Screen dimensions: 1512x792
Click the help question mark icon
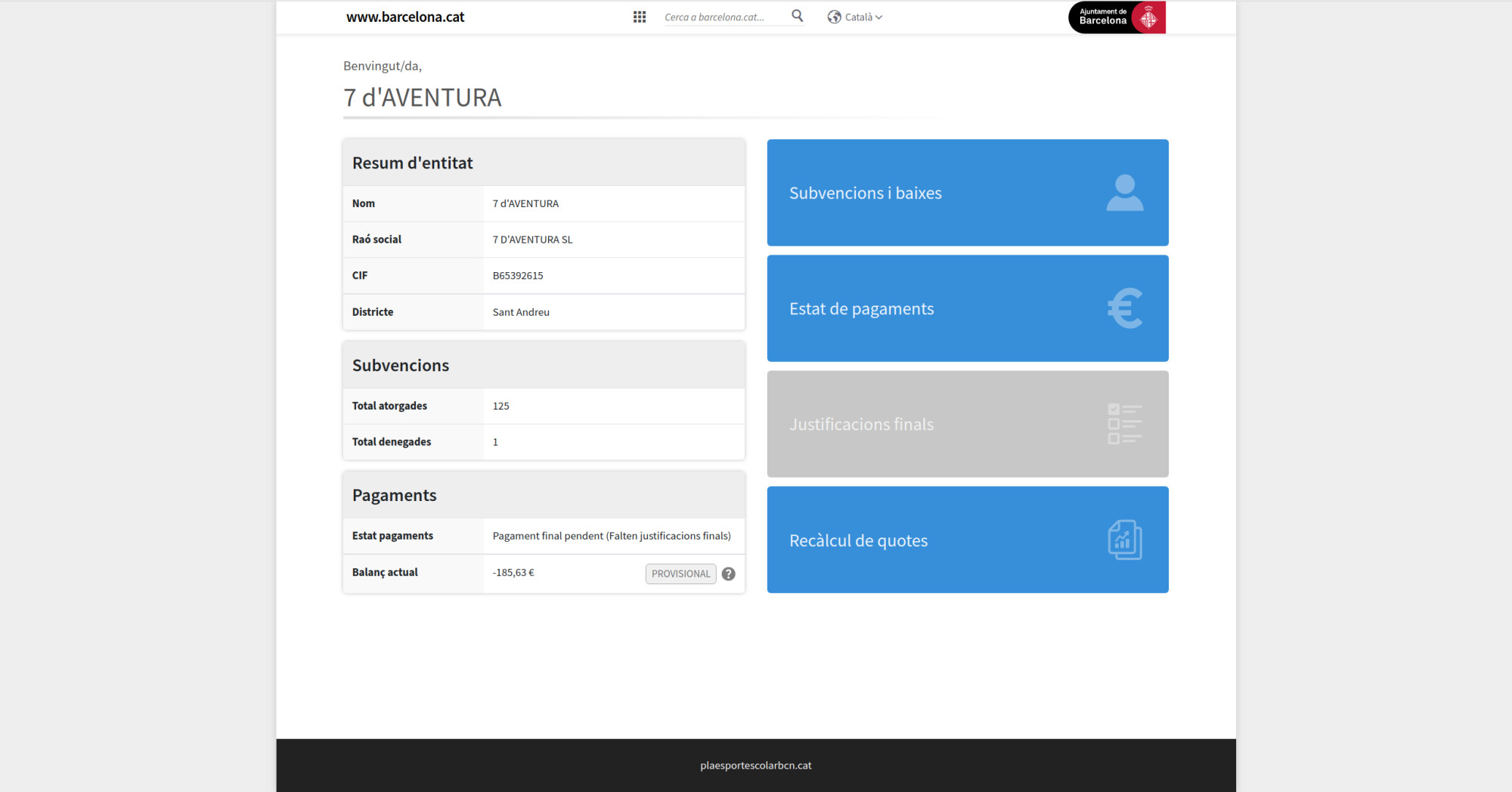pos(728,574)
